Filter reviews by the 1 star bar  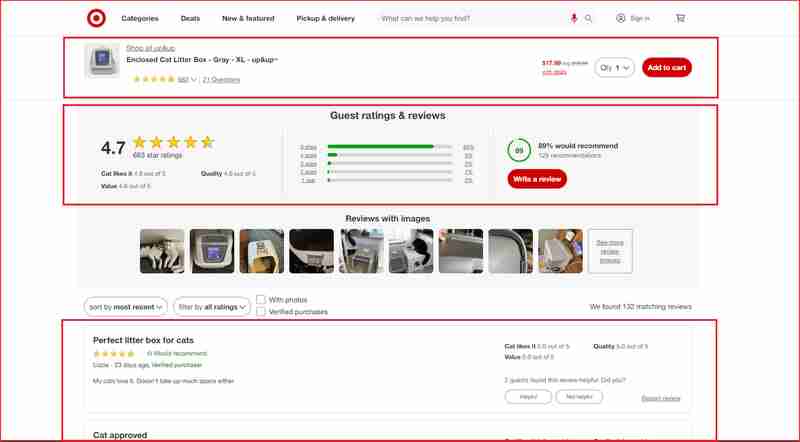tap(387, 180)
